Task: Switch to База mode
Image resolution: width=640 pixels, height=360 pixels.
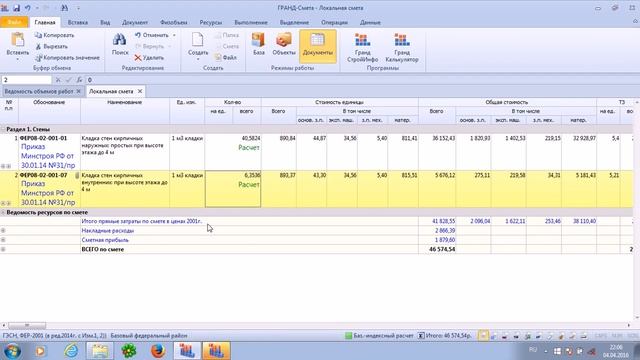Action: (x=259, y=44)
